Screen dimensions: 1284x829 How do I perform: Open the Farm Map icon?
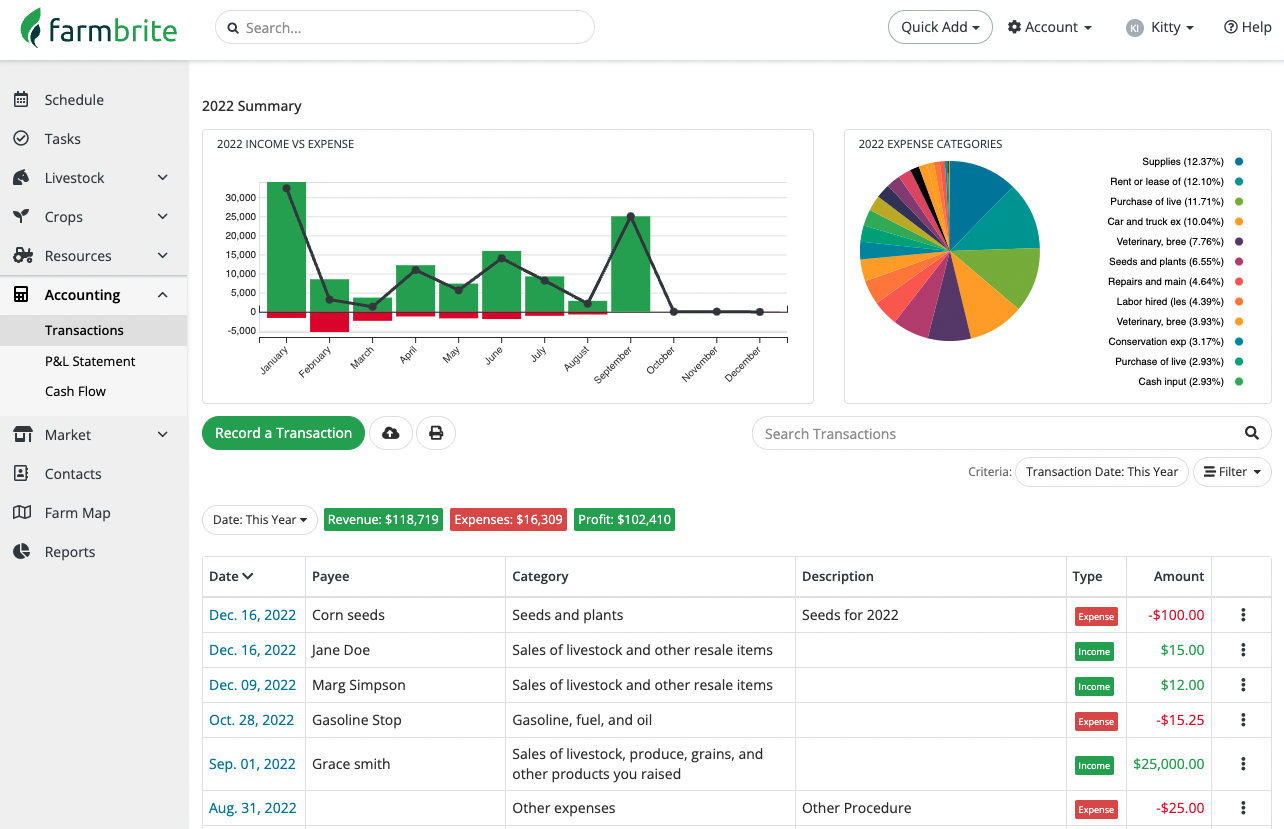tap(22, 512)
